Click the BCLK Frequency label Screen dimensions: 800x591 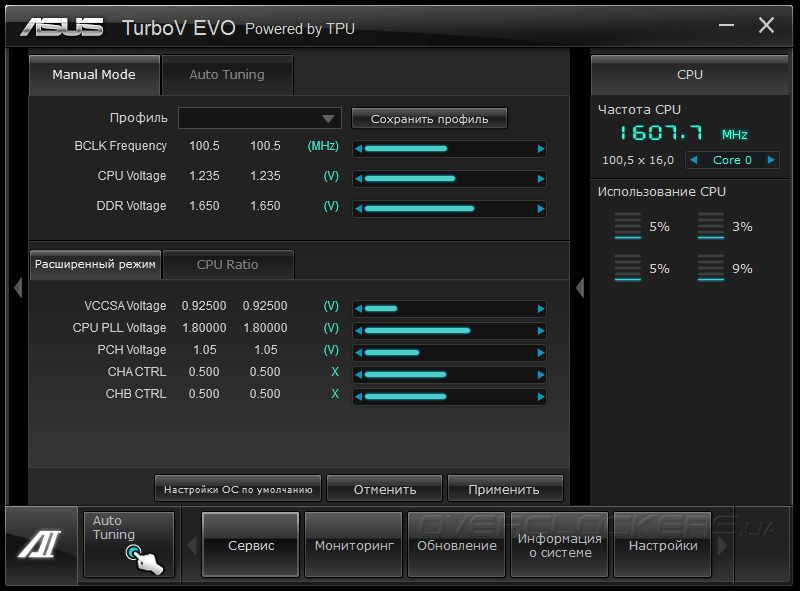(x=120, y=146)
